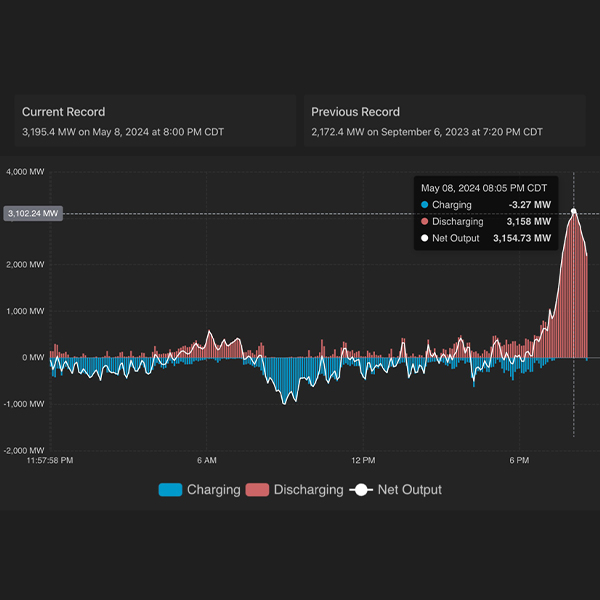Click the blue Charging dot in tooltip
This screenshot has width=600, height=600.
pyautogui.click(x=424, y=205)
